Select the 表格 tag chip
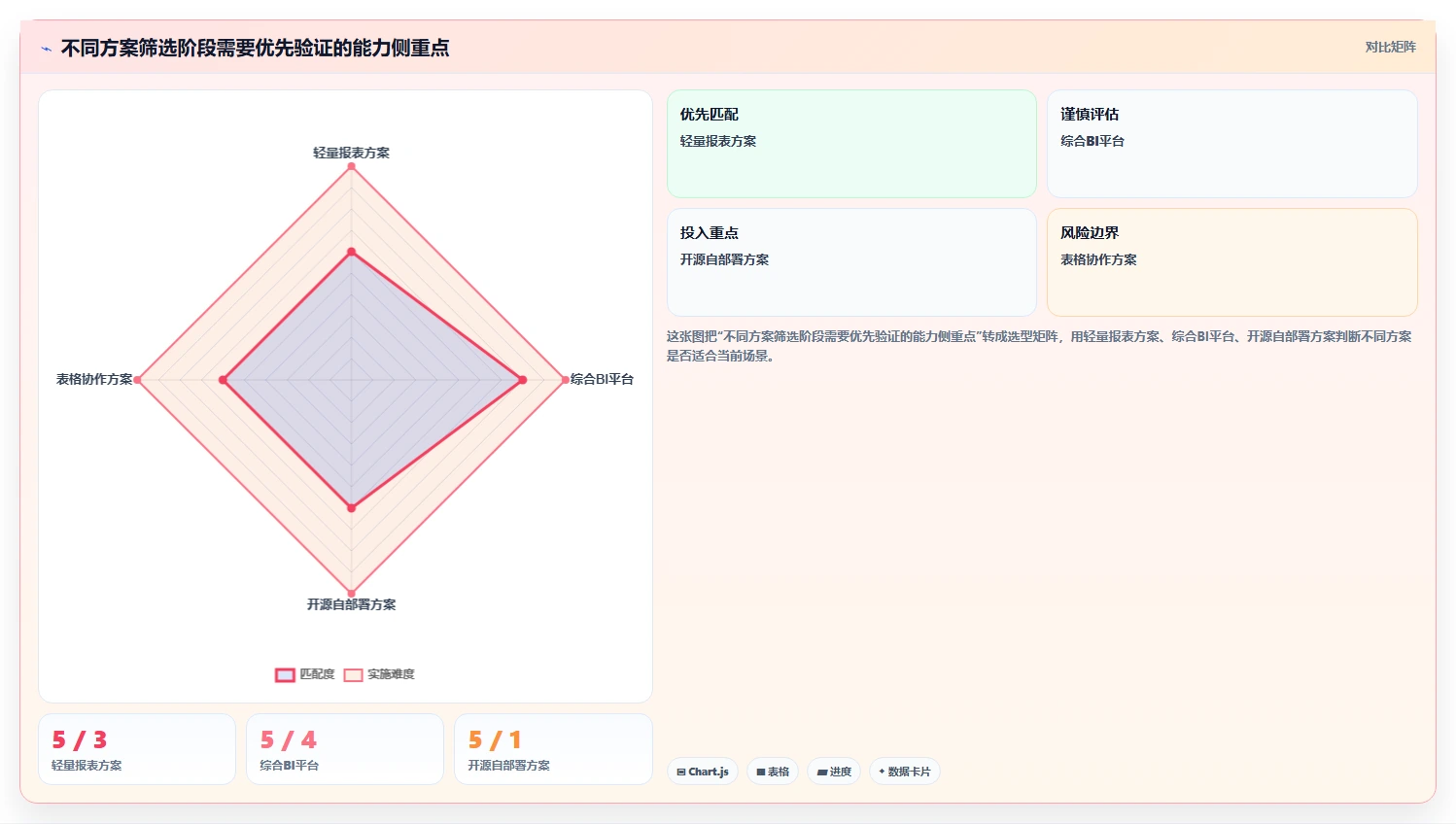Viewport: 1456px width, 824px height. (x=773, y=772)
